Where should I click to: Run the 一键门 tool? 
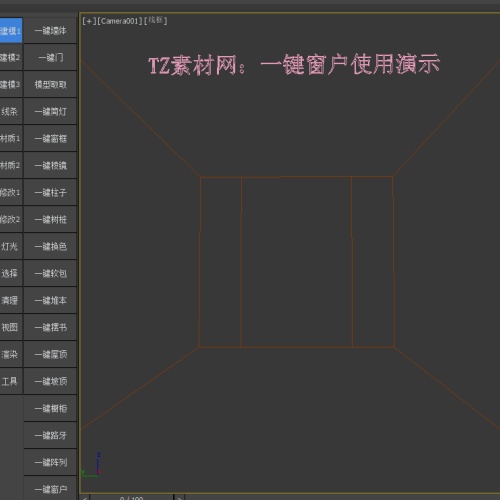(50, 57)
